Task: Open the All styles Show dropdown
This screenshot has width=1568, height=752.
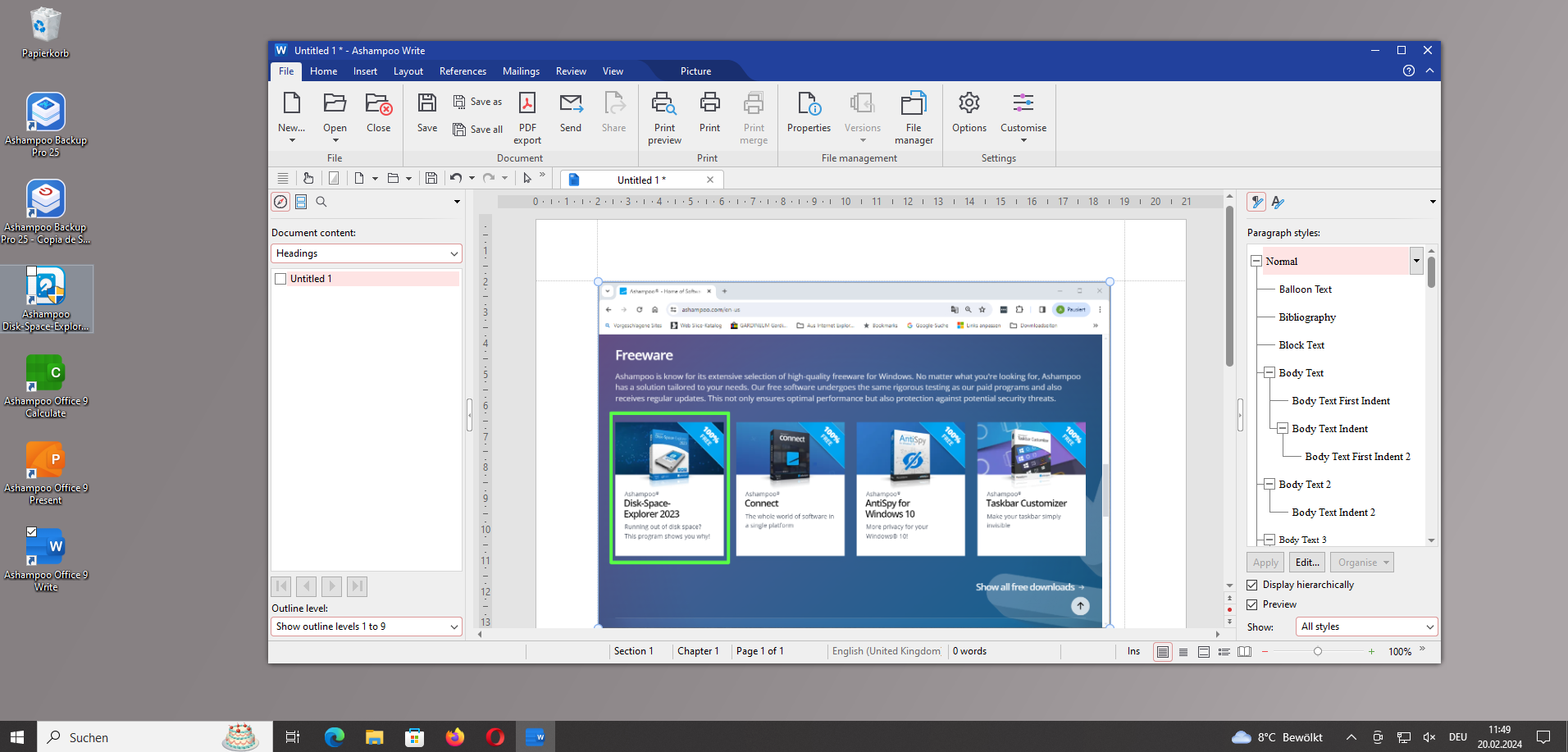Action: point(1366,627)
